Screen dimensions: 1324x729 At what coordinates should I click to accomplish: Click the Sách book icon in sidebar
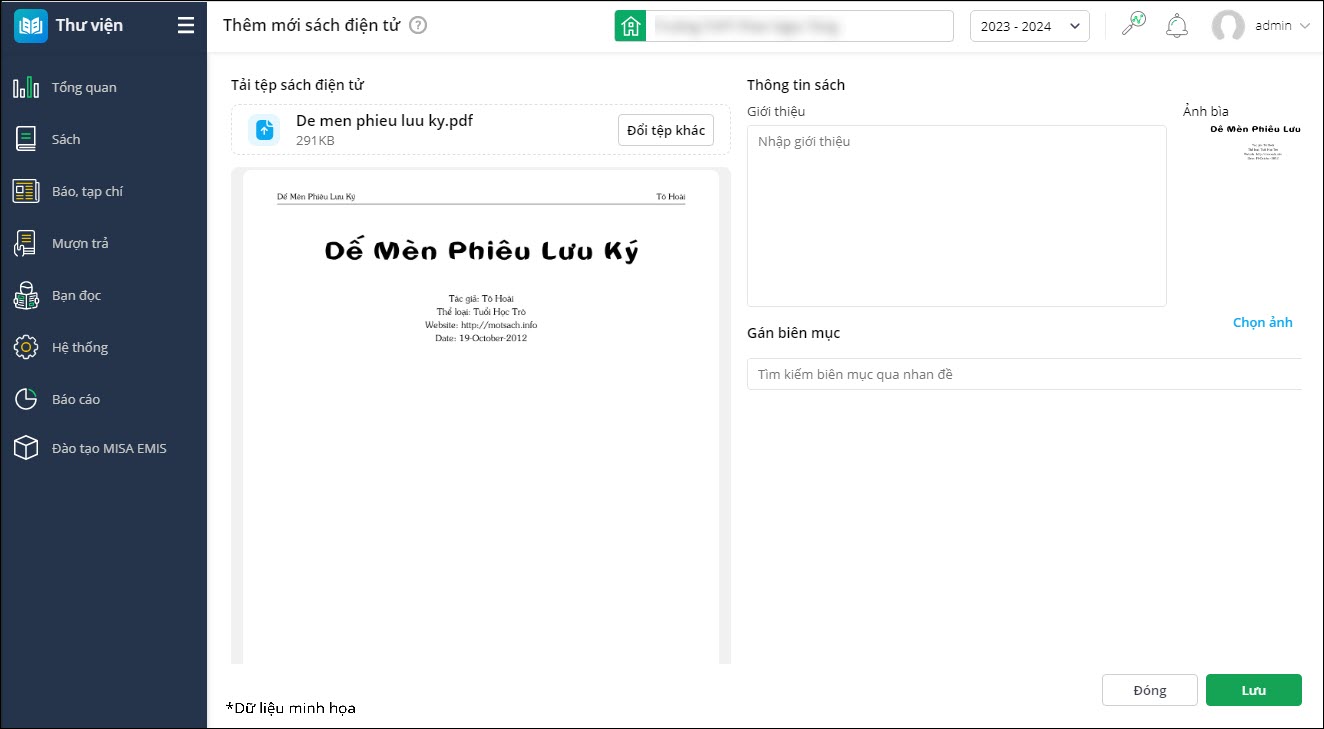[x=26, y=139]
